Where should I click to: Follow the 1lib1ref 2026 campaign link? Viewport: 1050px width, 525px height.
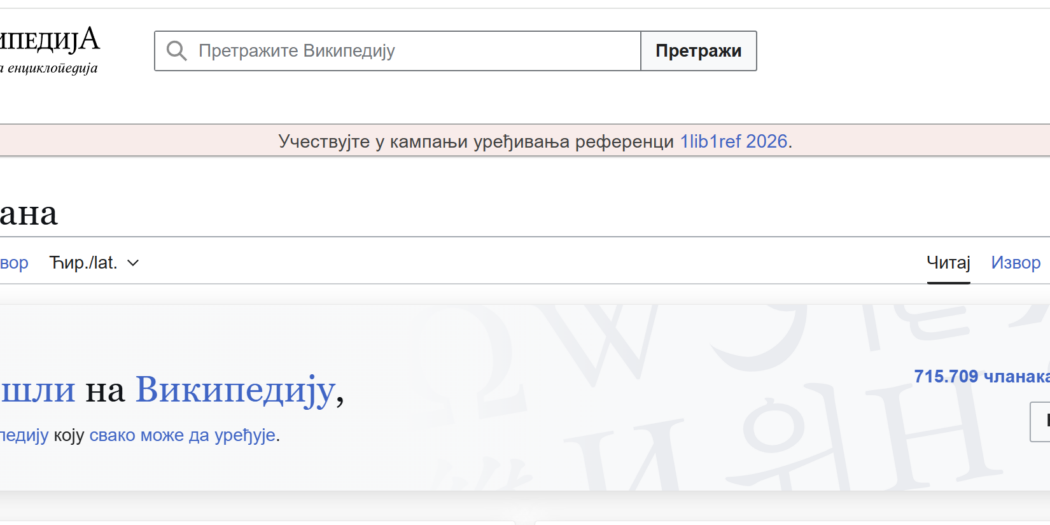734,142
